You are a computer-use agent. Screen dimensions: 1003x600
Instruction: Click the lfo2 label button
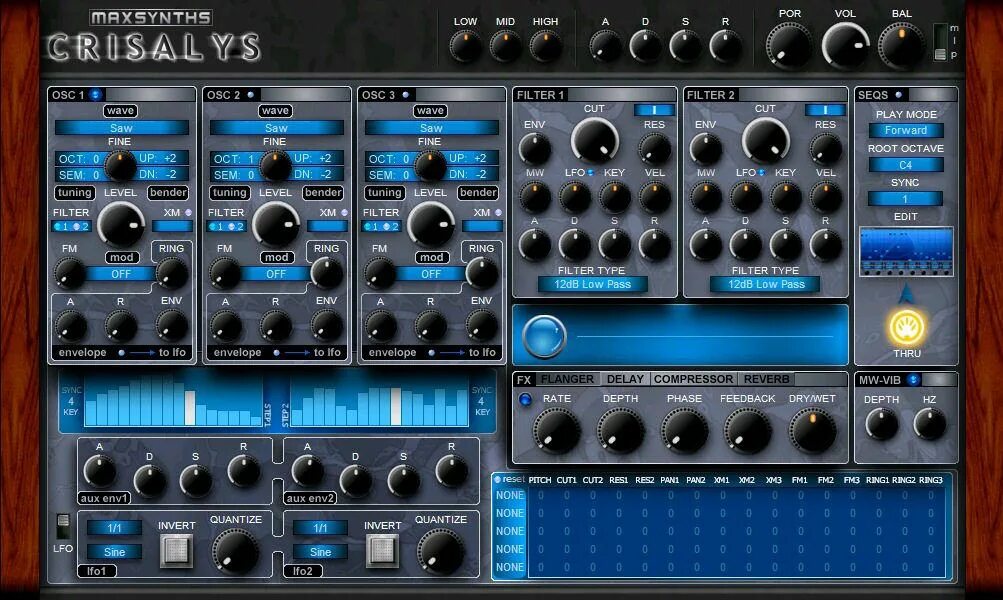(303, 571)
